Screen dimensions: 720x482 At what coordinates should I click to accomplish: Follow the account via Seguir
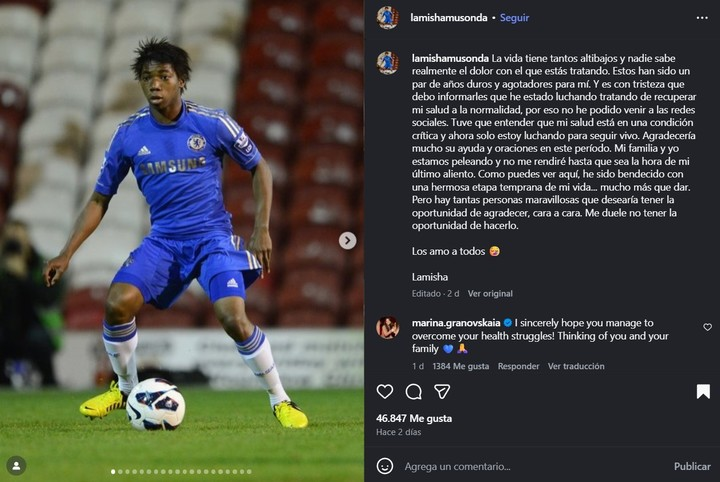(x=514, y=18)
